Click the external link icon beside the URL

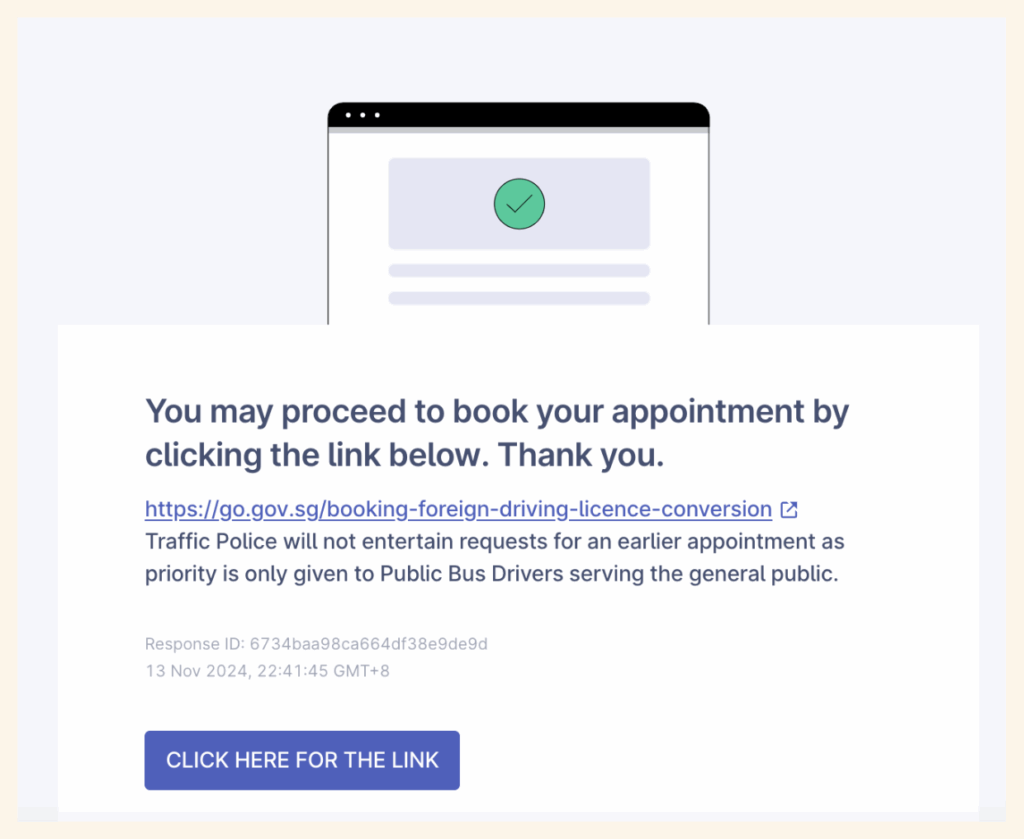coord(789,510)
